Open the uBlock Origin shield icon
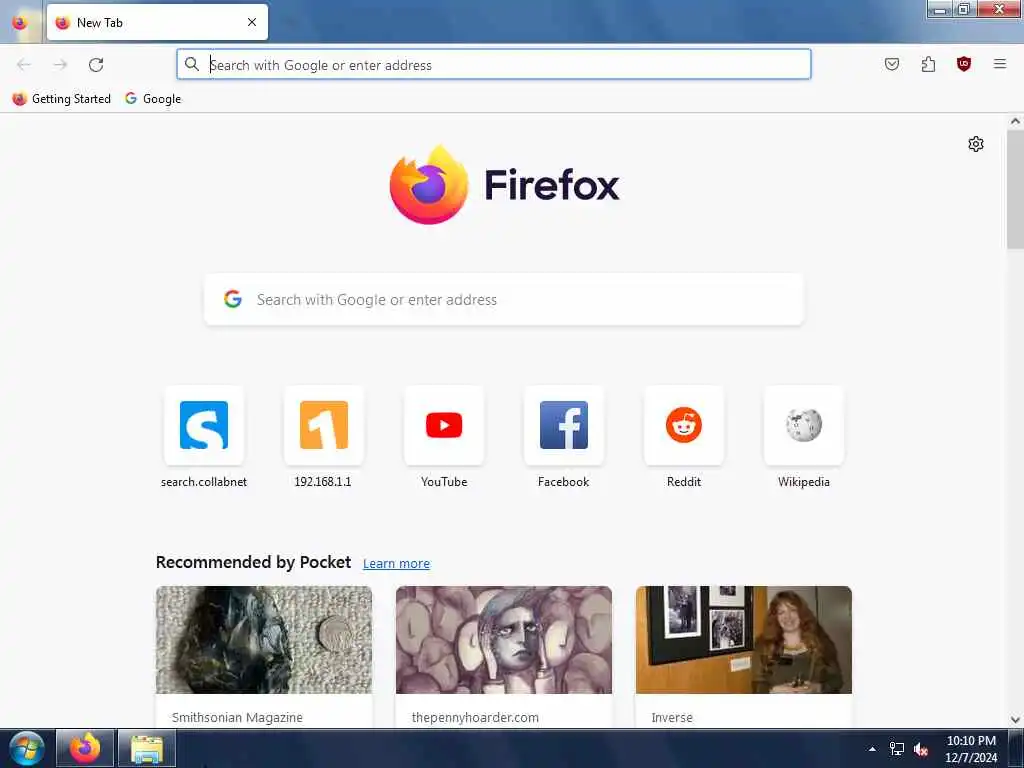This screenshot has height=768, width=1024. [x=964, y=64]
